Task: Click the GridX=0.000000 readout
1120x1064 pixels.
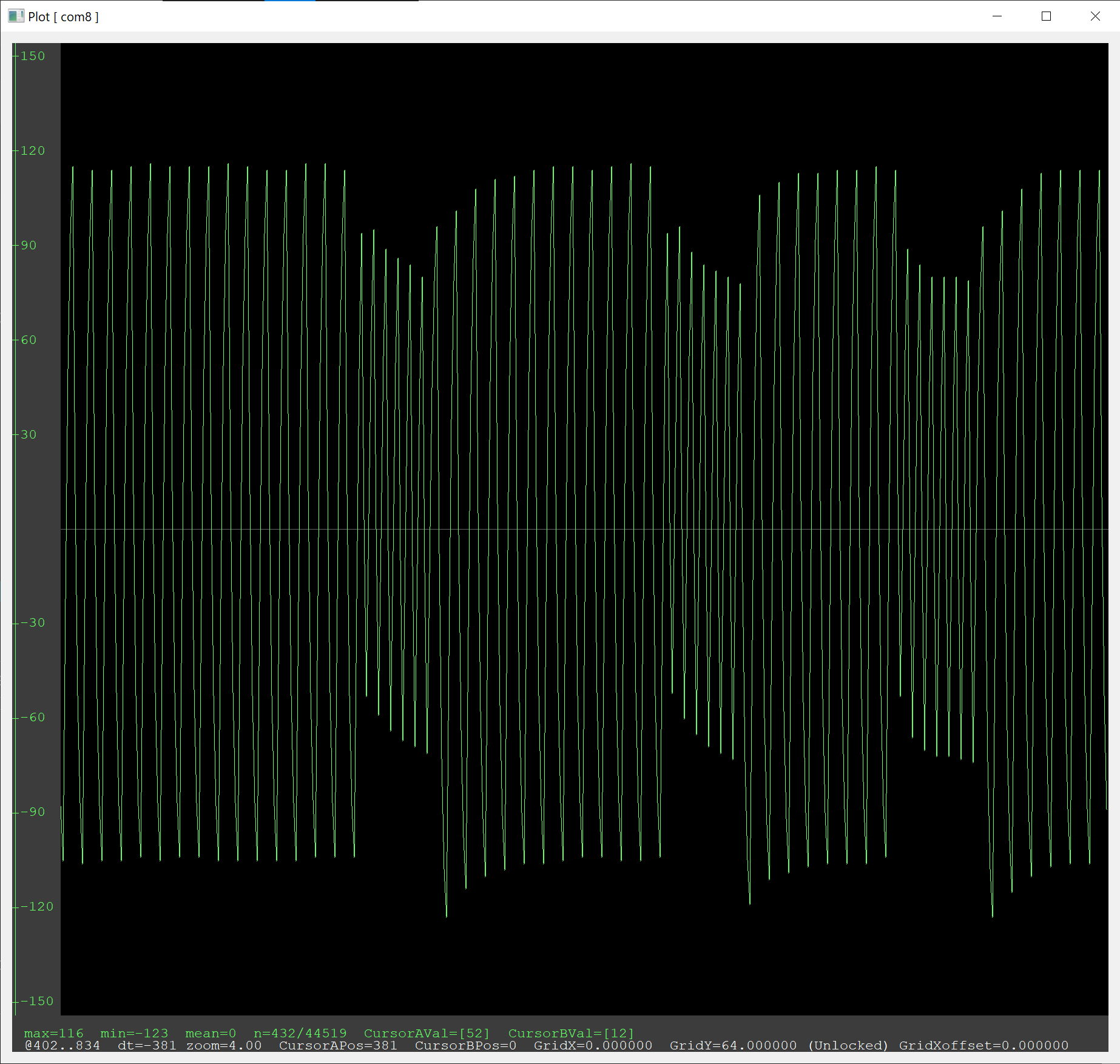Action: [x=593, y=1046]
